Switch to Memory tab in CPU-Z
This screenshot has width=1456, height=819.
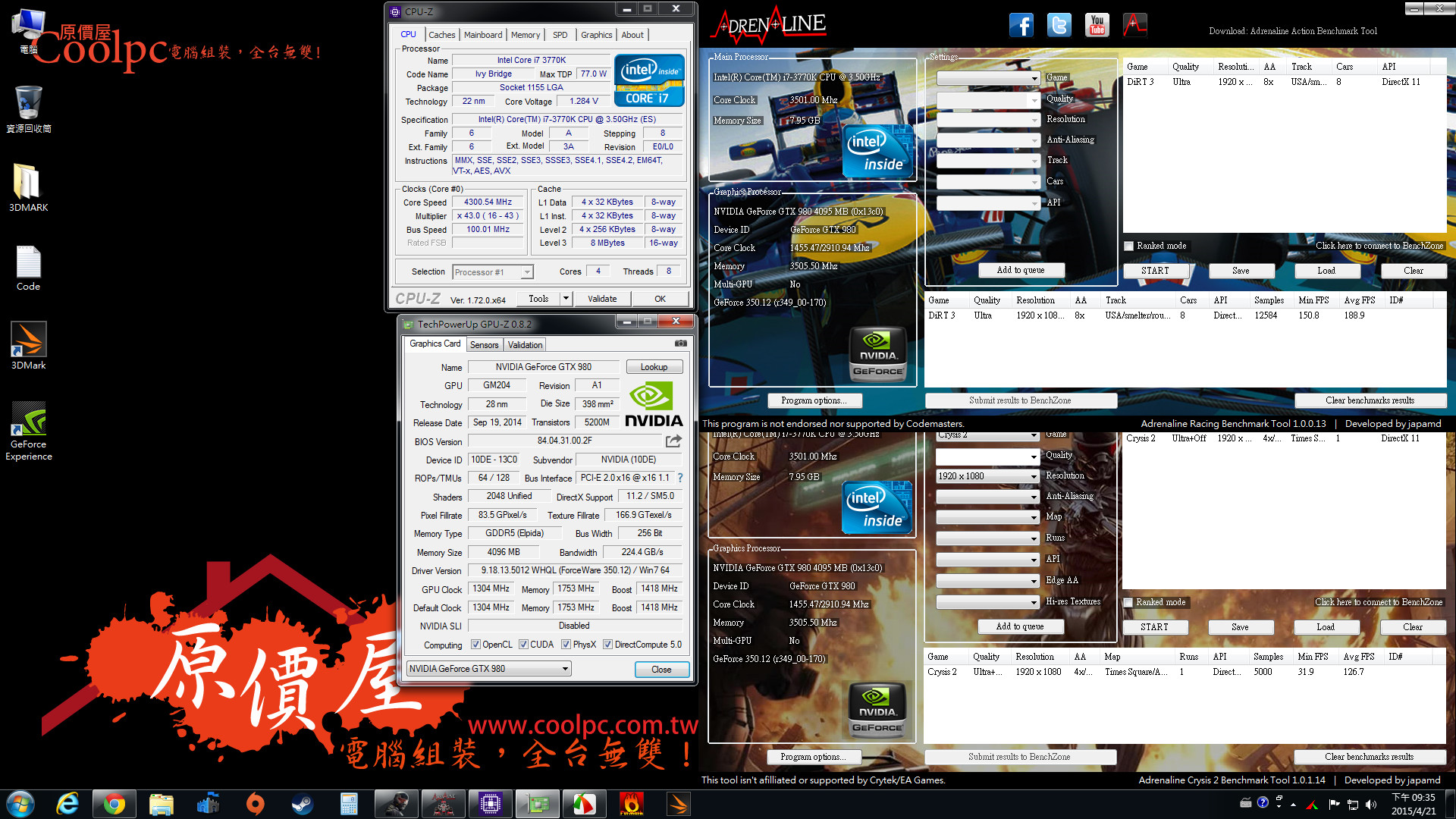click(526, 35)
